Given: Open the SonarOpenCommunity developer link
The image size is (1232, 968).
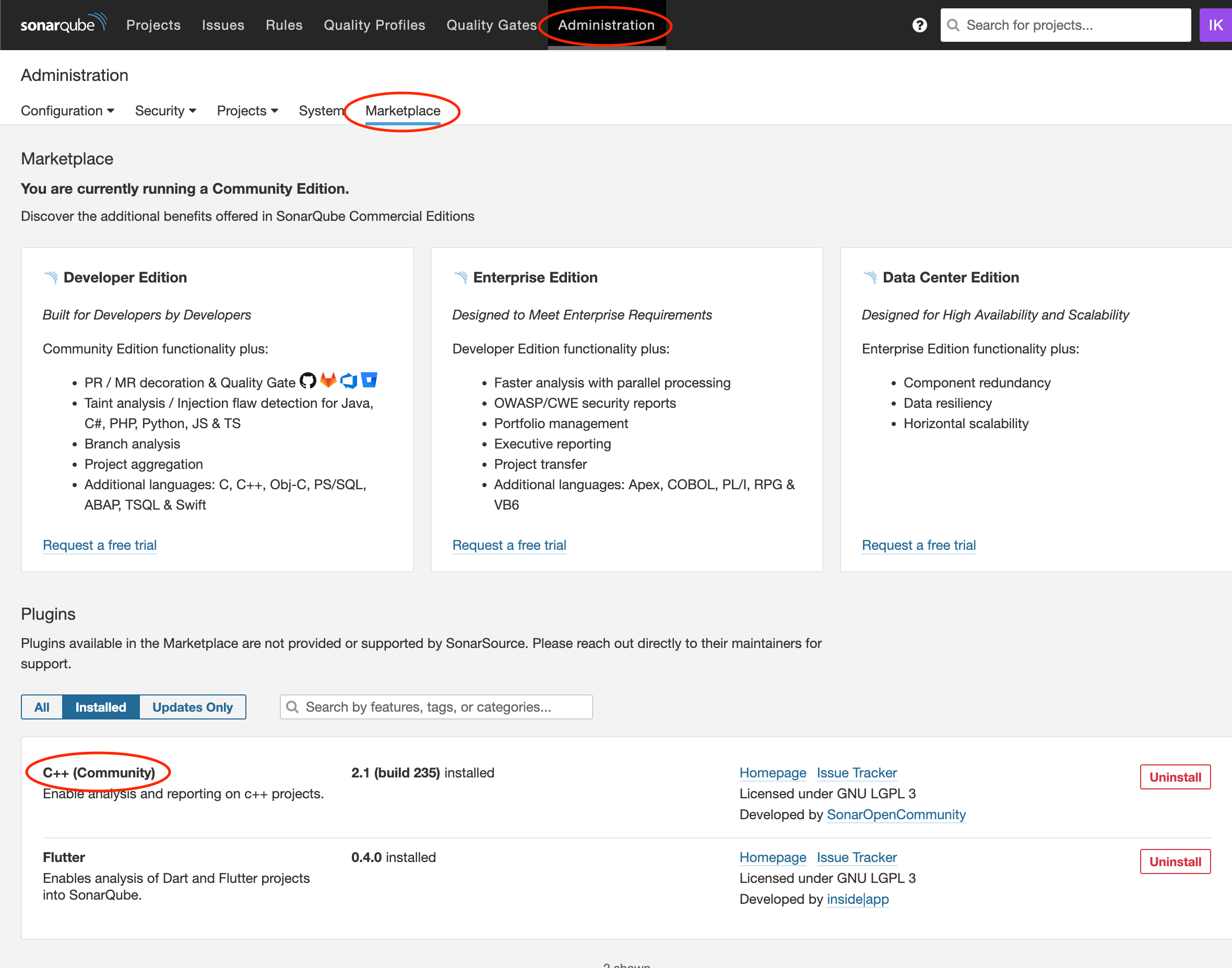Looking at the screenshot, I should point(896,814).
